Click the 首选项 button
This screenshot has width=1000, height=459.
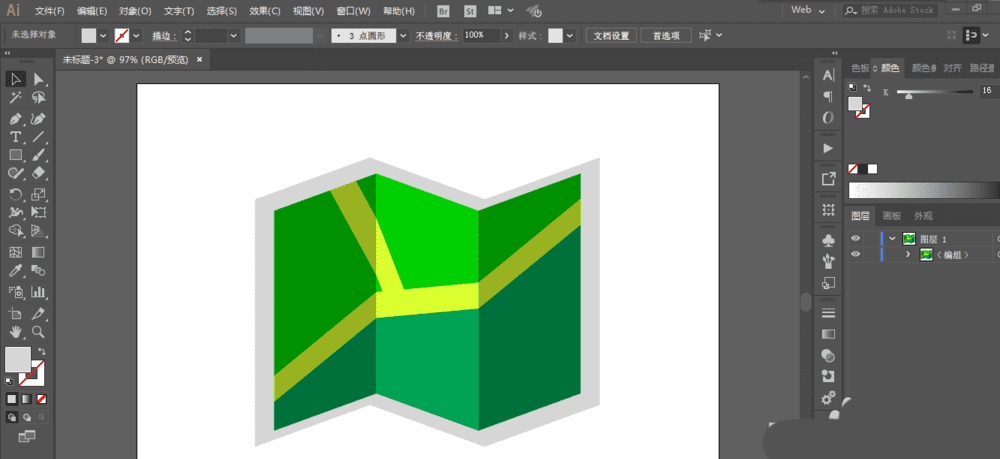[x=666, y=35]
